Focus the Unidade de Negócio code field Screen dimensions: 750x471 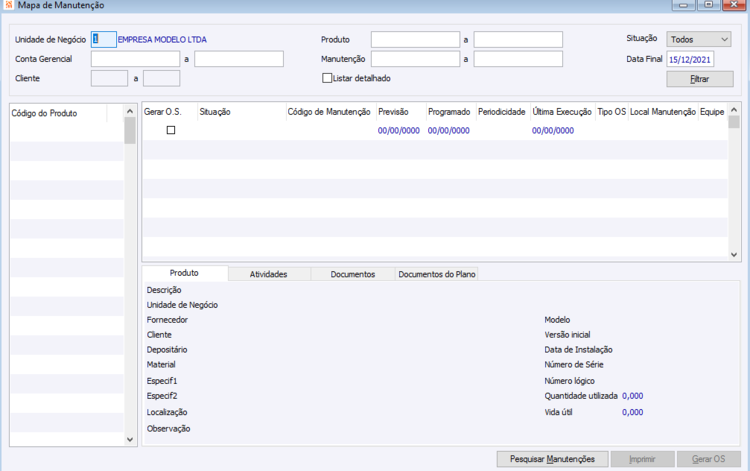pyautogui.click(x=103, y=39)
